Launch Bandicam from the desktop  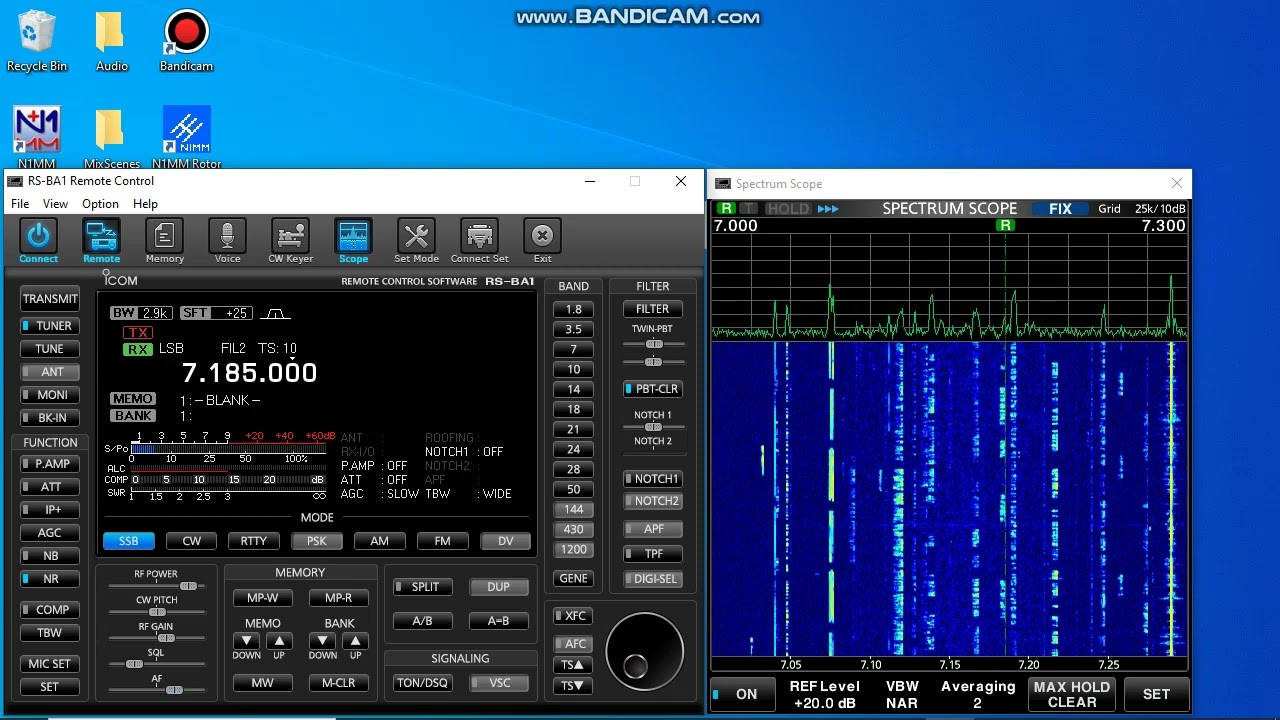coord(186,41)
